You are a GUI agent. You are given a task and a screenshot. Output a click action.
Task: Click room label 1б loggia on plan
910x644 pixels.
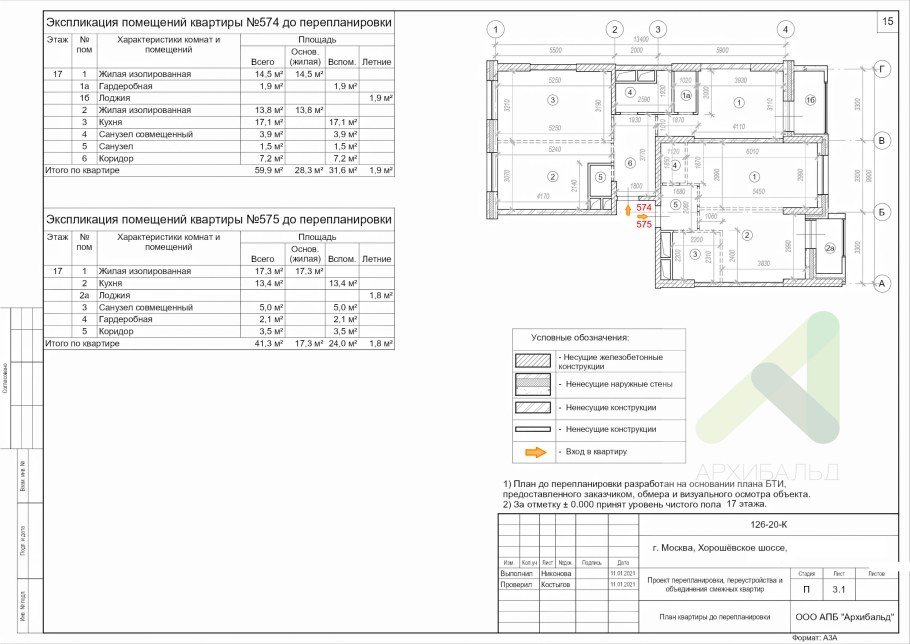point(811,101)
